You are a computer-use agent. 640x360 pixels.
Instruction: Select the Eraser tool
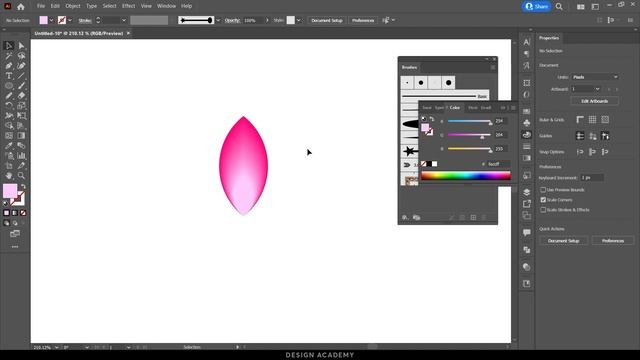[x=21, y=96]
